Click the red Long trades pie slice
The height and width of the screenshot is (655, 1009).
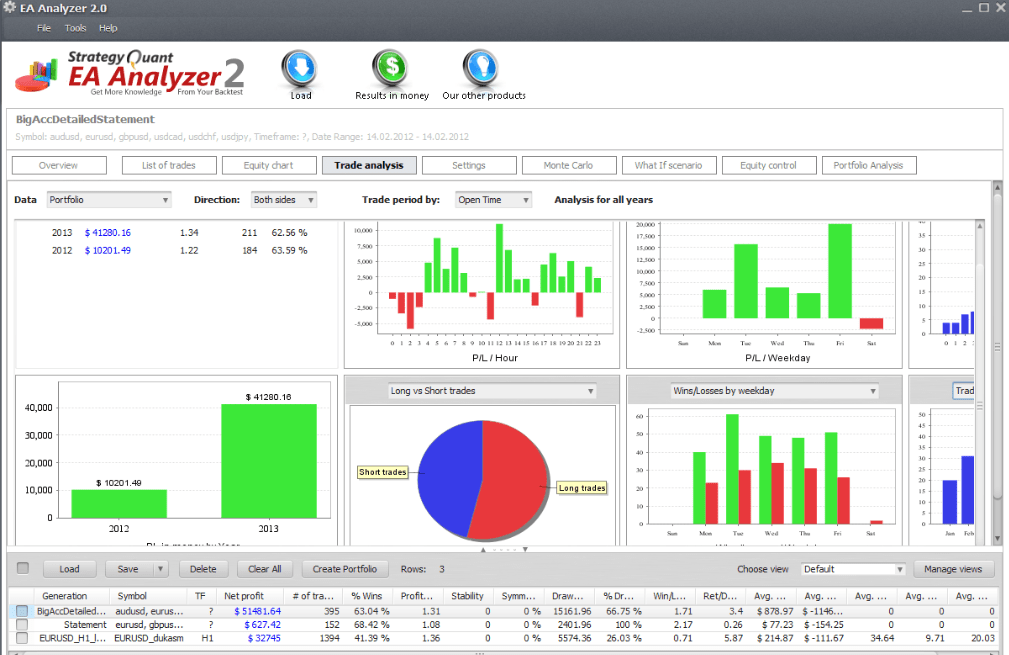point(512,479)
